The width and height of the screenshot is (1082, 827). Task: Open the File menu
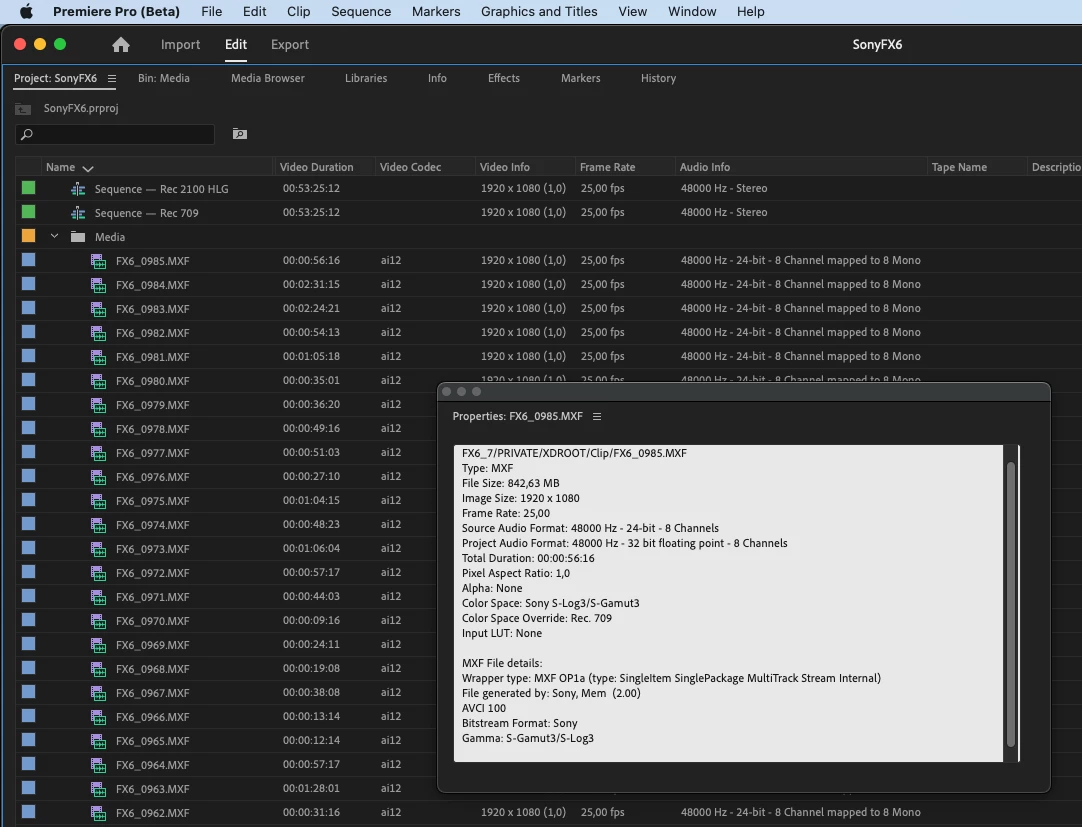(211, 11)
